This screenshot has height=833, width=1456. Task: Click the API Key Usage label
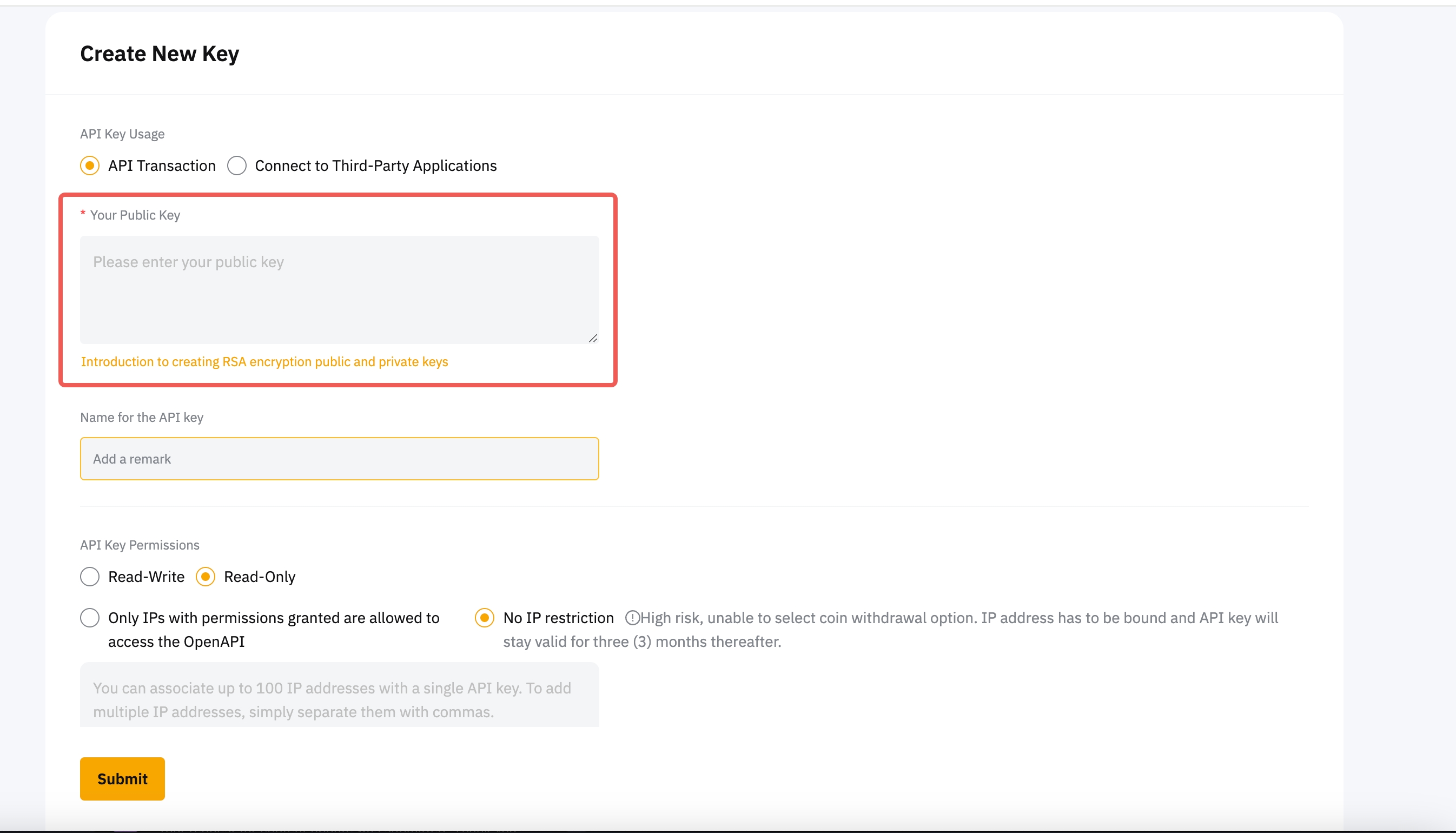point(122,134)
